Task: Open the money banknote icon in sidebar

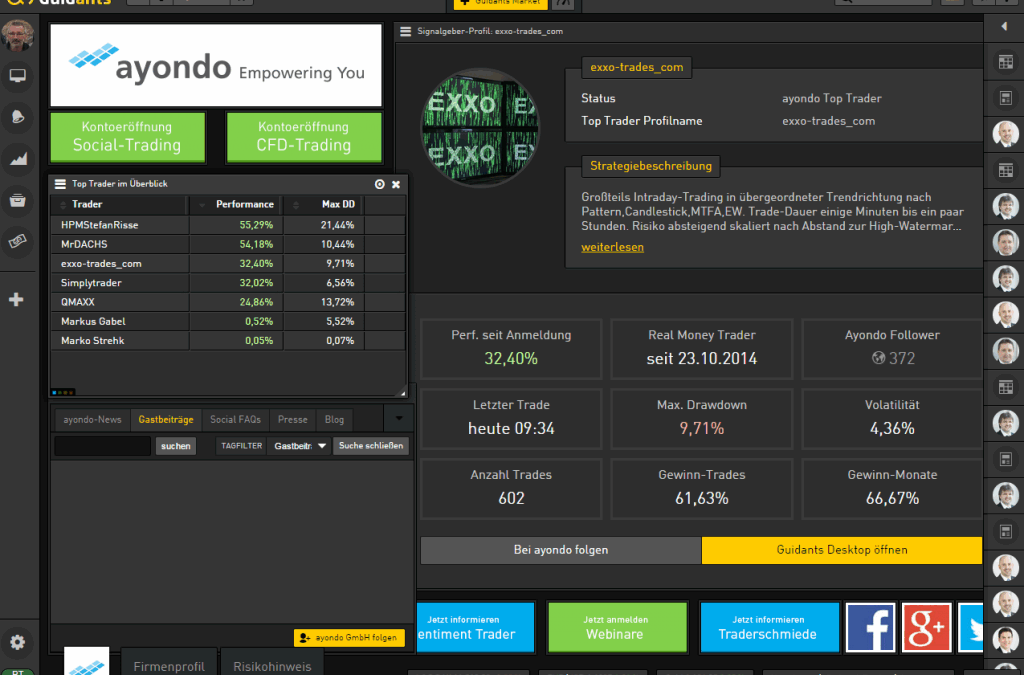Action: tap(17, 240)
